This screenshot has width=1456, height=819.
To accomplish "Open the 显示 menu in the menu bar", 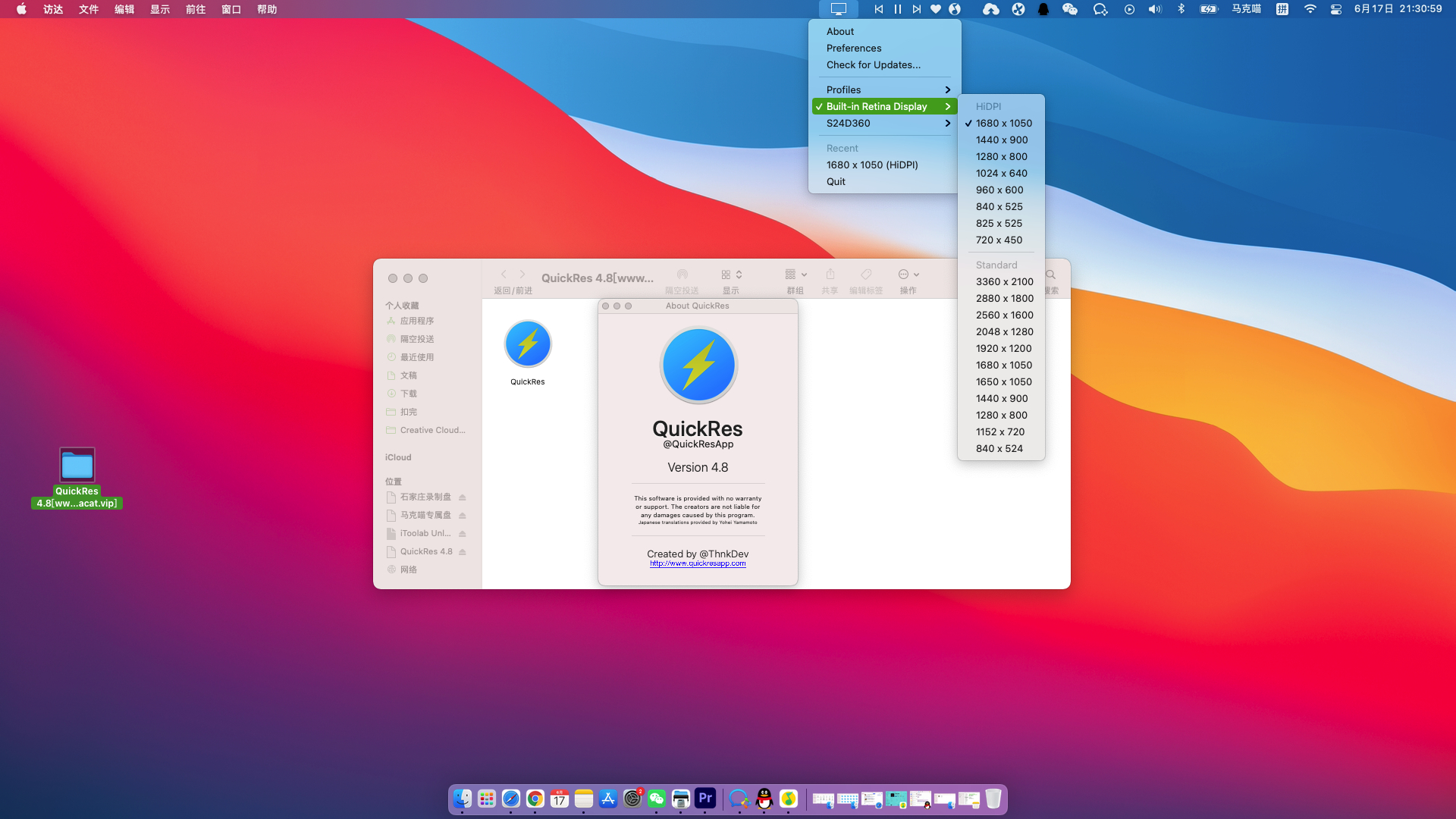I will point(160,9).
